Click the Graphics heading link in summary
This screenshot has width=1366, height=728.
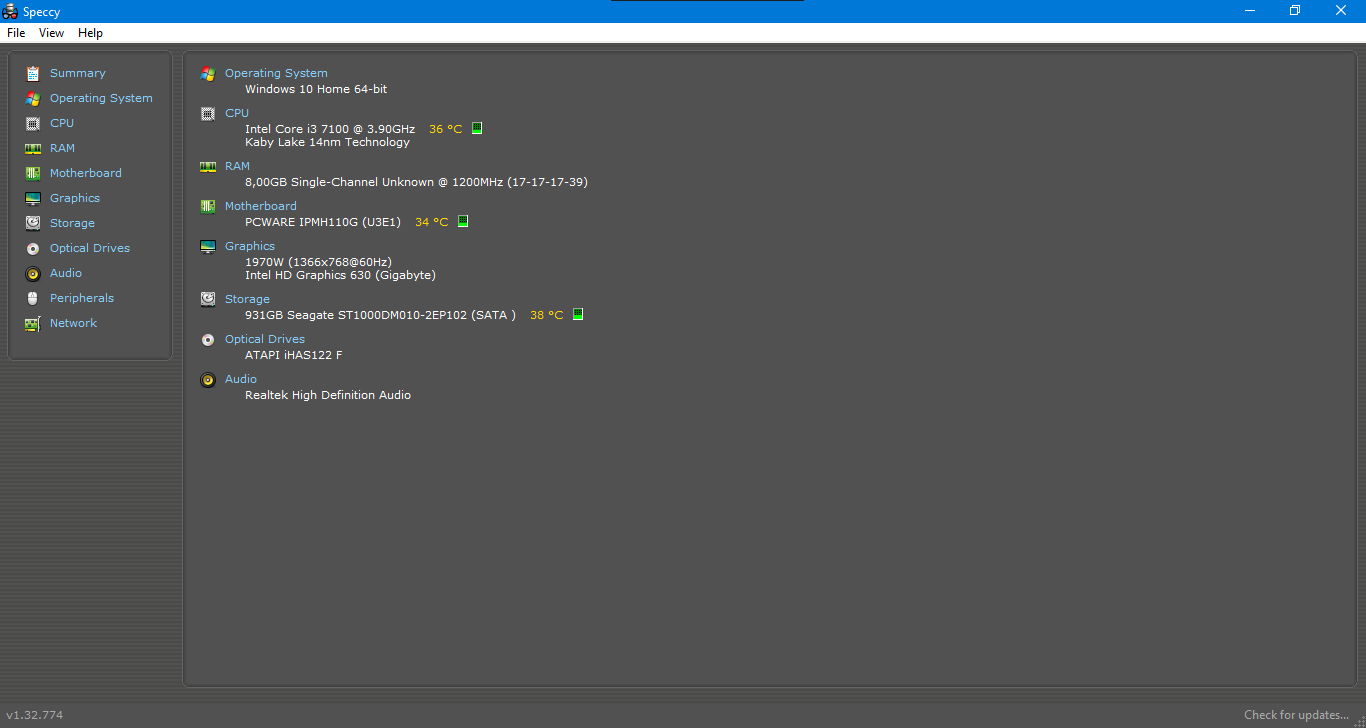pyautogui.click(x=250, y=246)
